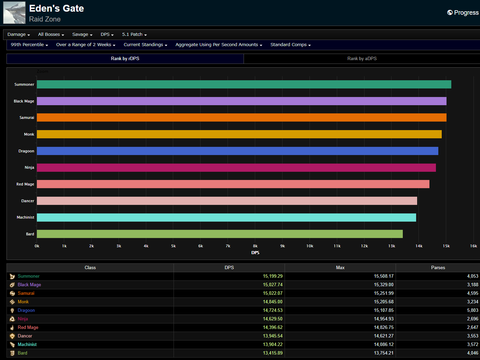Viewport: 480px width, 360px height.
Task: Open the Standard Comps dropdown
Action: (x=290, y=45)
